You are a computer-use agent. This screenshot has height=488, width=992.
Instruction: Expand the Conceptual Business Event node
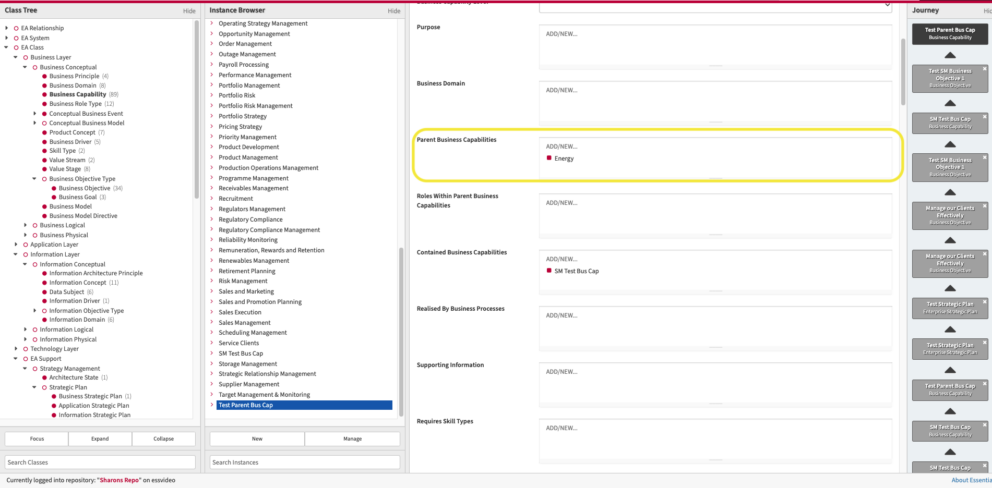point(35,113)
